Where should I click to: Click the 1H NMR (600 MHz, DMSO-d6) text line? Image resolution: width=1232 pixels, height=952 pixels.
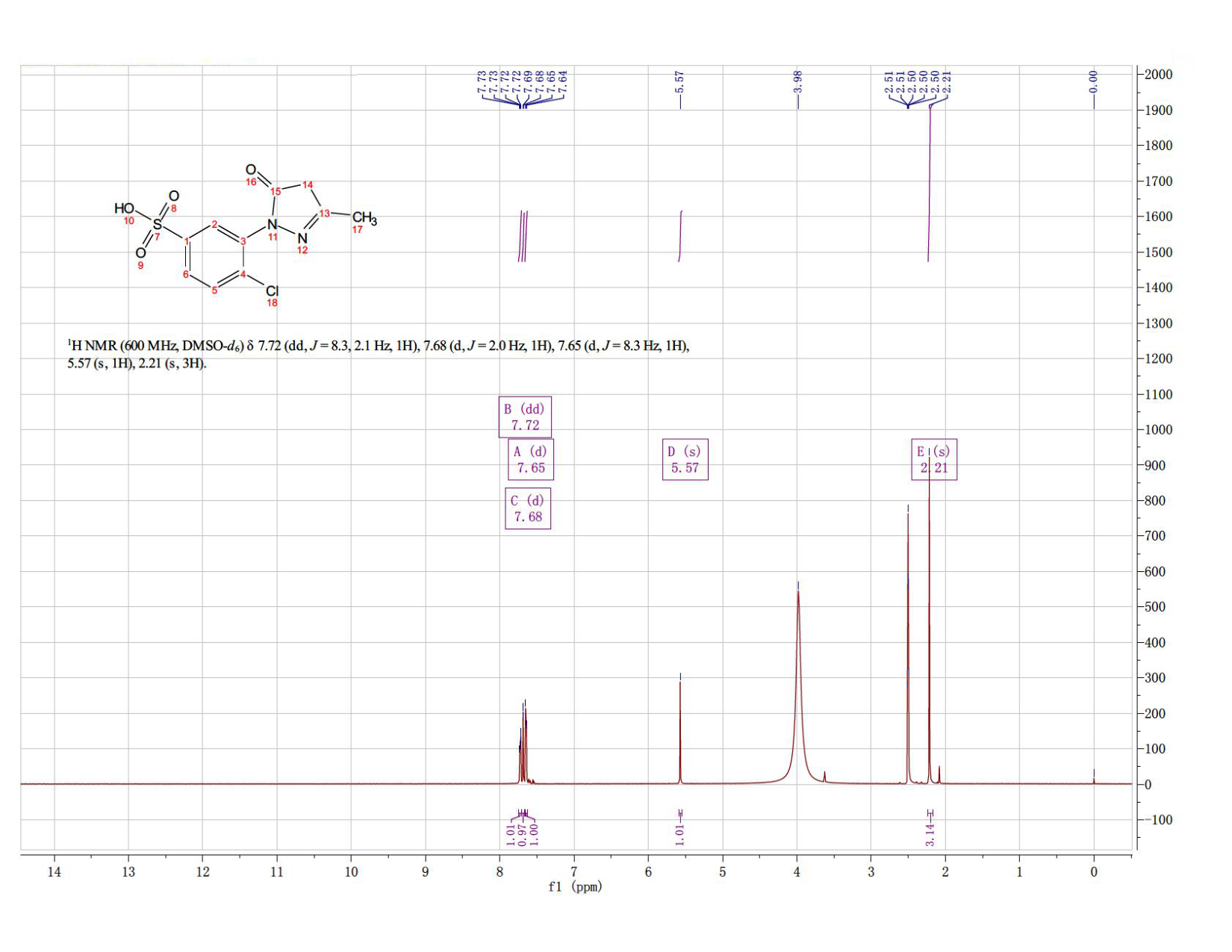coord(379,346)
